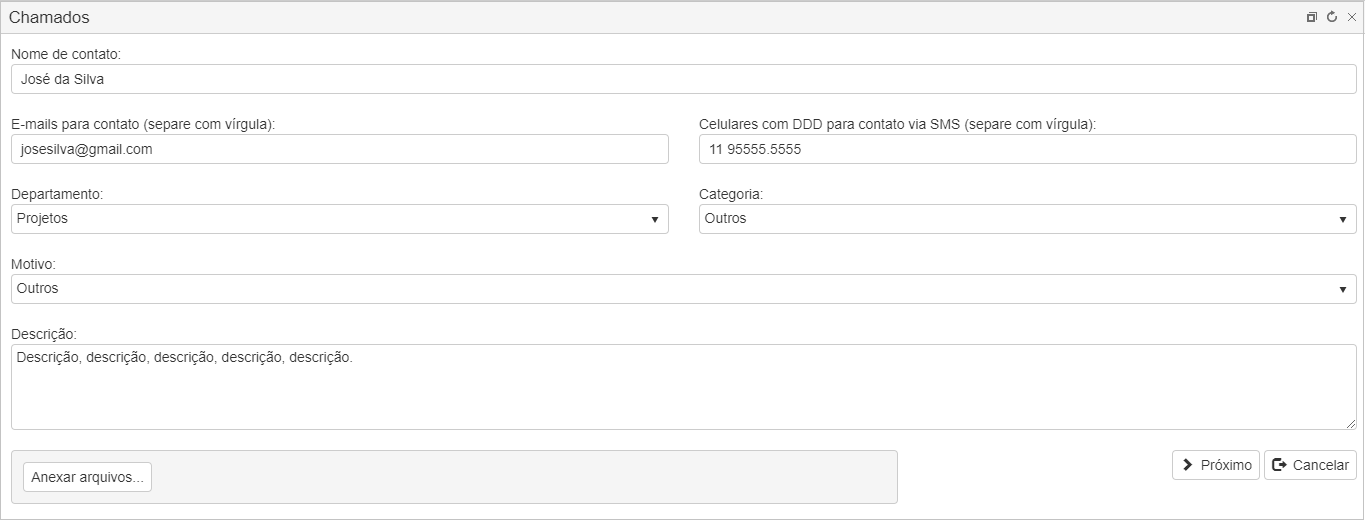The image size is (1365, 525).
Task: Click the E-mails para contato input
Action: (340, 149)
